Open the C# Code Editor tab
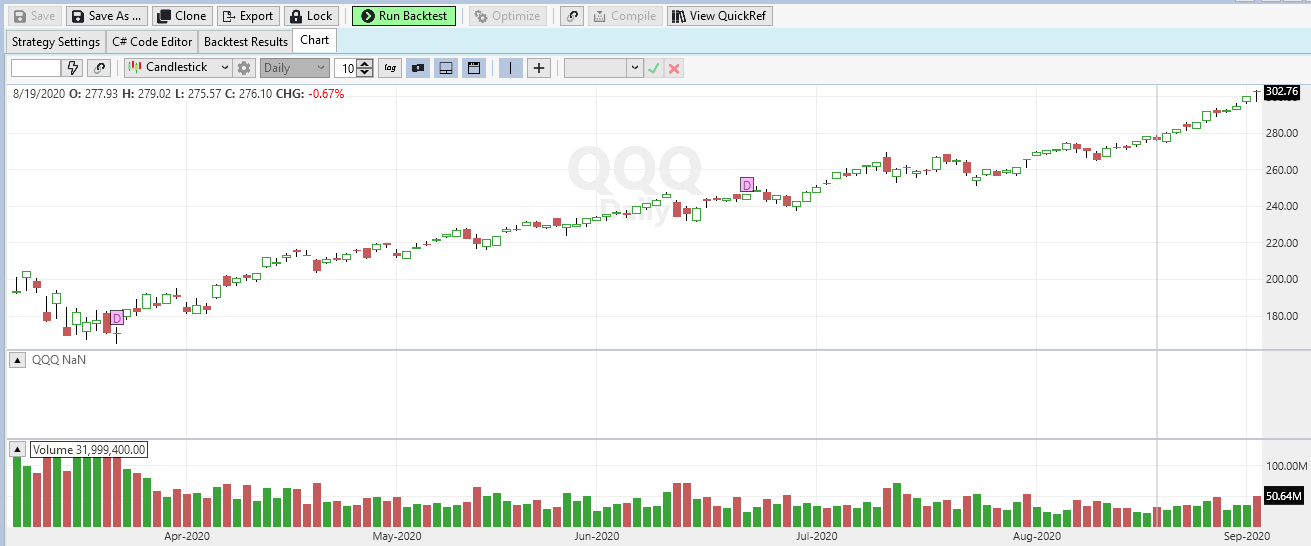Viewport: 1311px width, 546px height. tap(151, 41)
